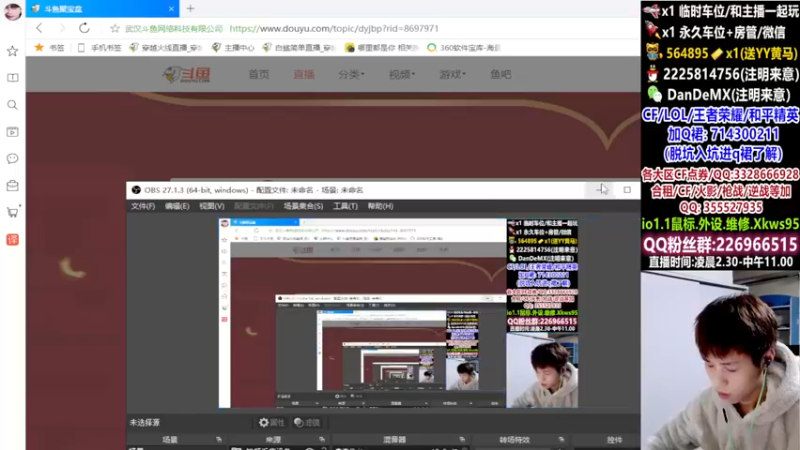The height and width of the screenshot is (450, 800).
Task: Open the OBS 场景集合(S) menu
Action: pos(303,206)
